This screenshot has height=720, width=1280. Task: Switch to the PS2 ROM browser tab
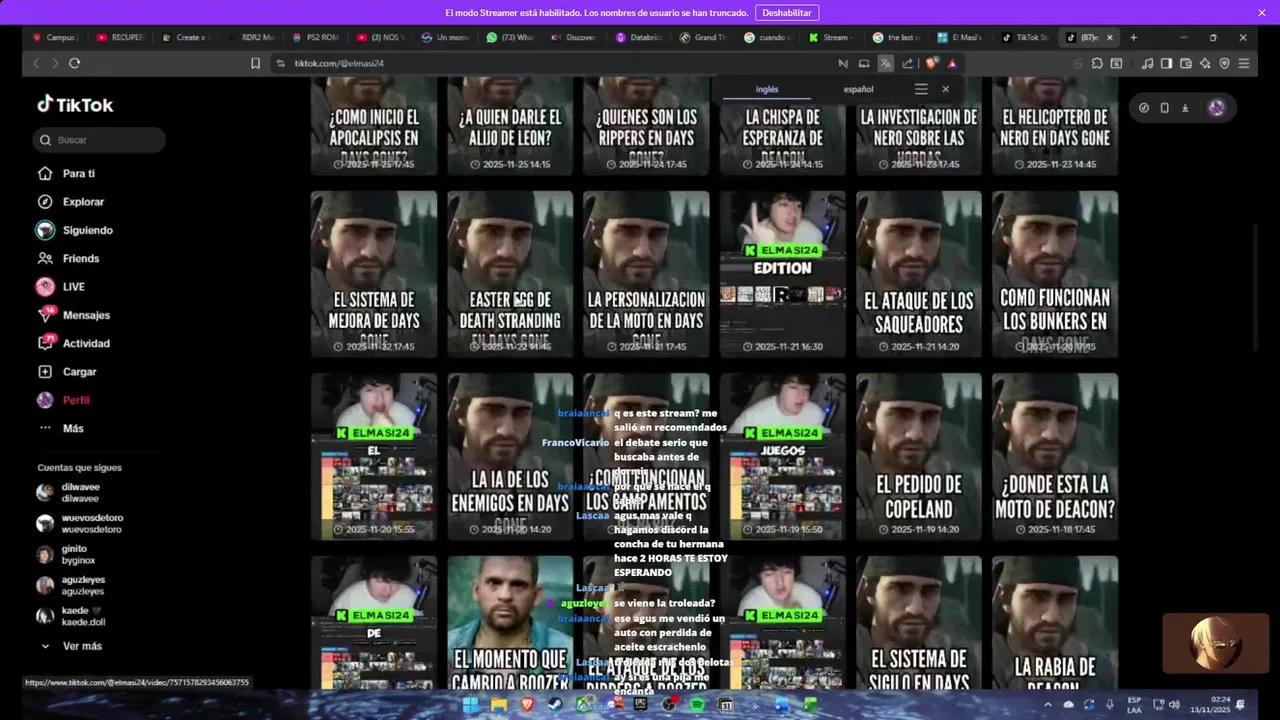point(316,37)
